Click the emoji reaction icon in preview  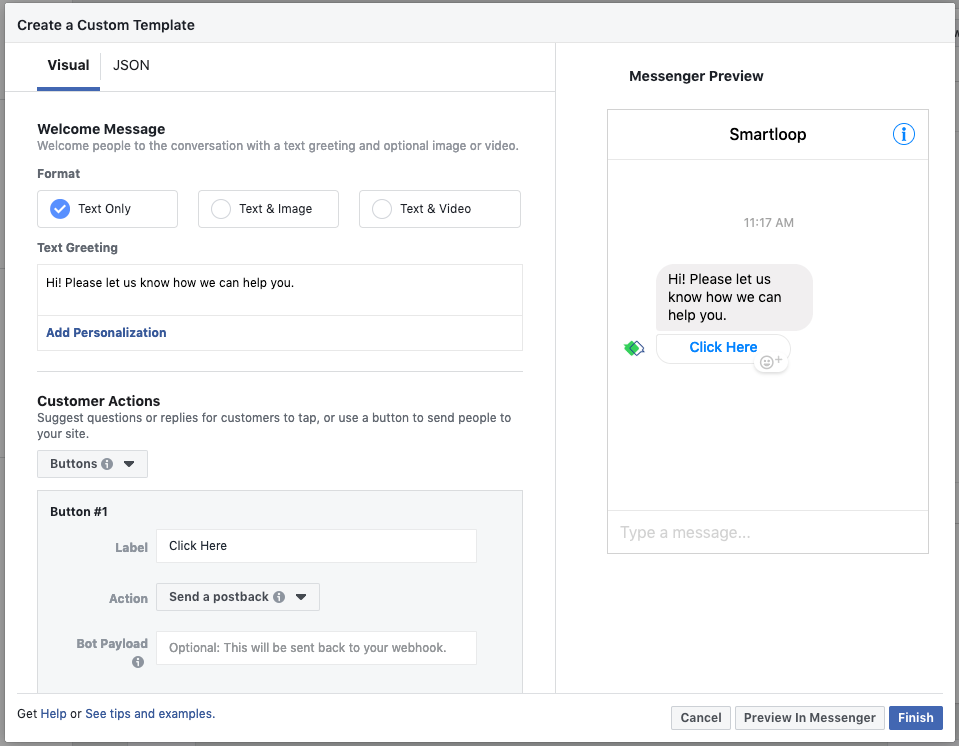pos(771,362)
